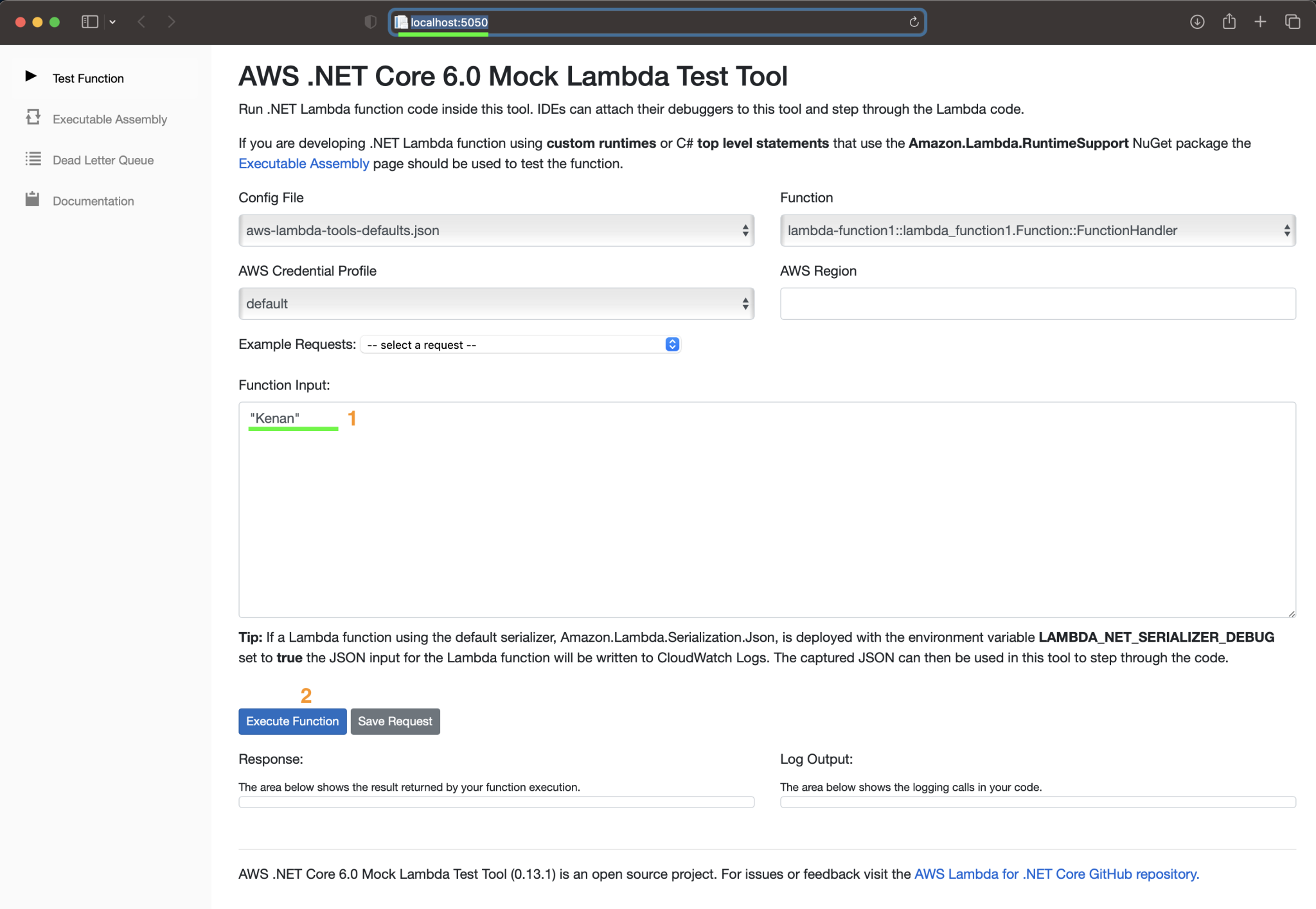Open a new tab with plus icon
The height and width of the screenshot is (909, 1316).
(1260, 22)
